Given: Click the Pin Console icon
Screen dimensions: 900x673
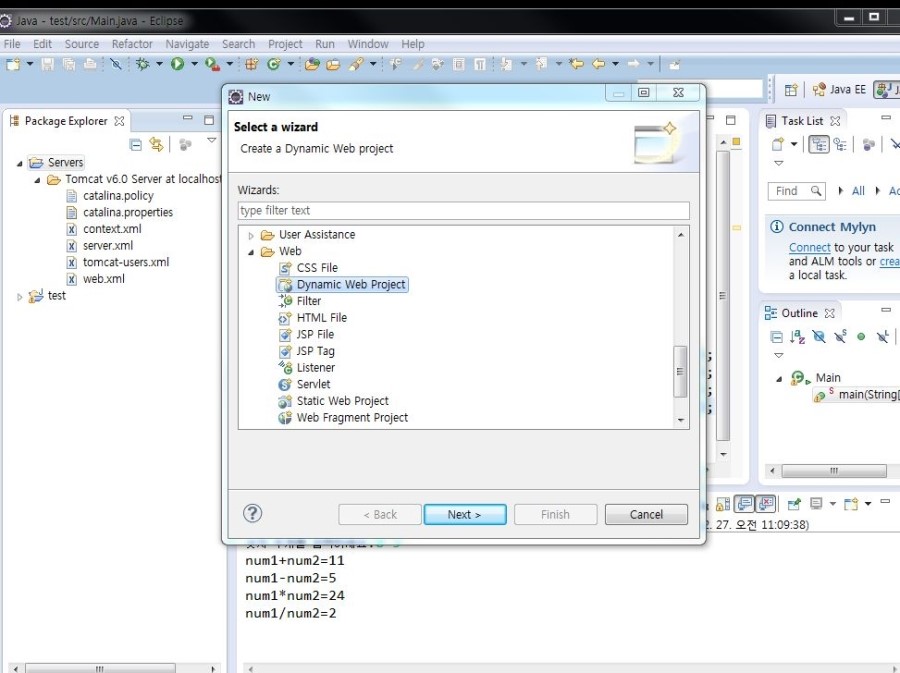Looking at the screenshot, I should coord(794,504).
